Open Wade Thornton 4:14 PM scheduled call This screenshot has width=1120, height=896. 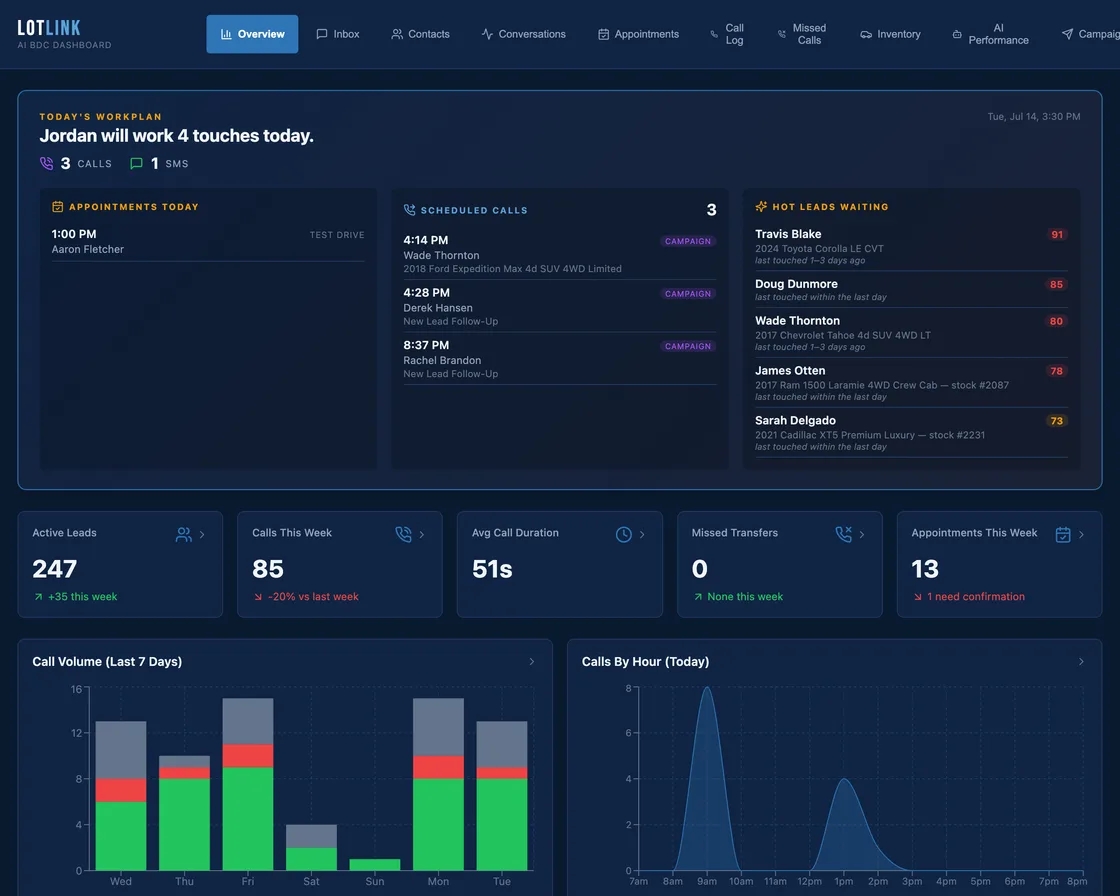click(560, 254)
